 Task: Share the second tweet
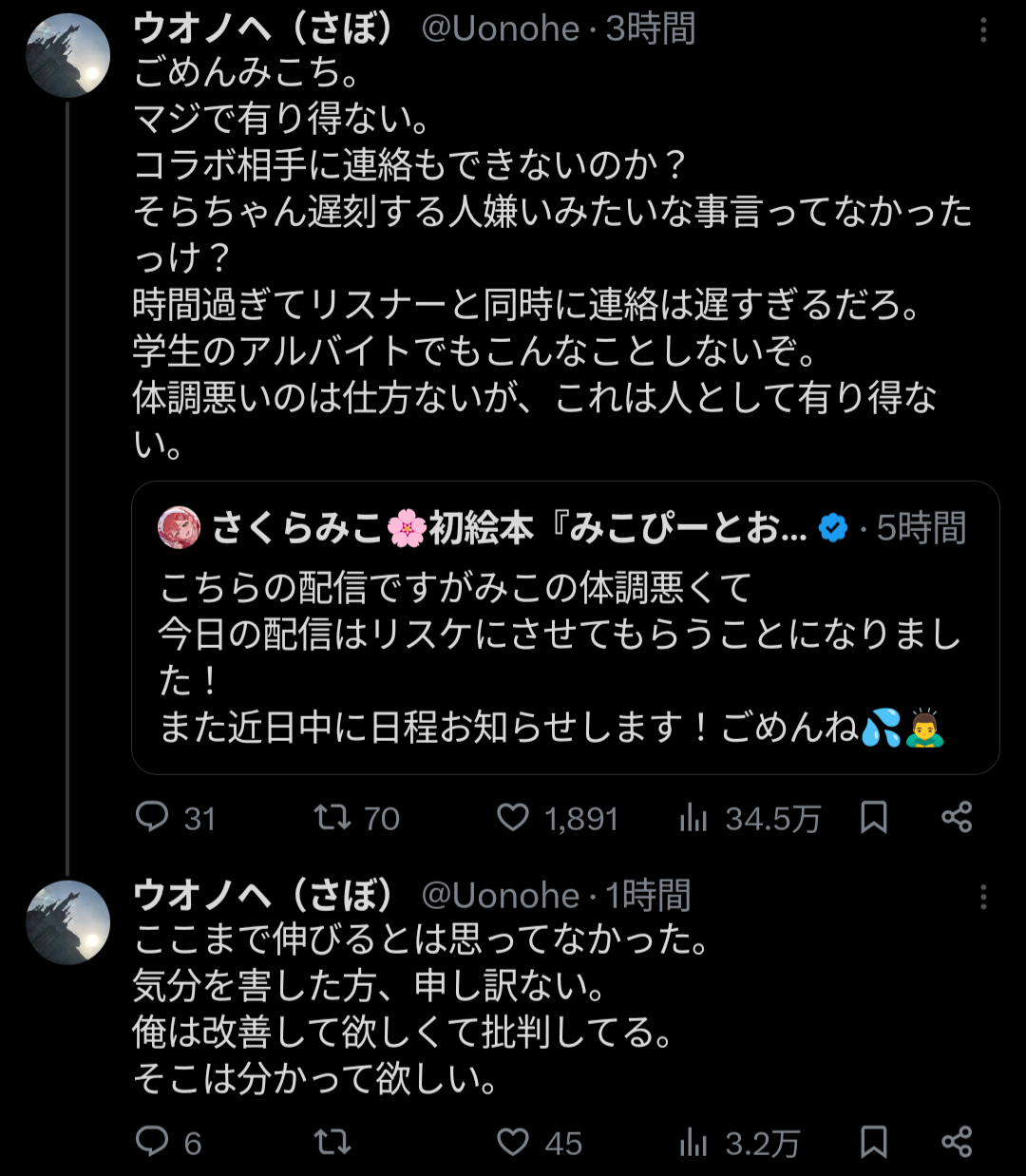tap(957, 1142)
